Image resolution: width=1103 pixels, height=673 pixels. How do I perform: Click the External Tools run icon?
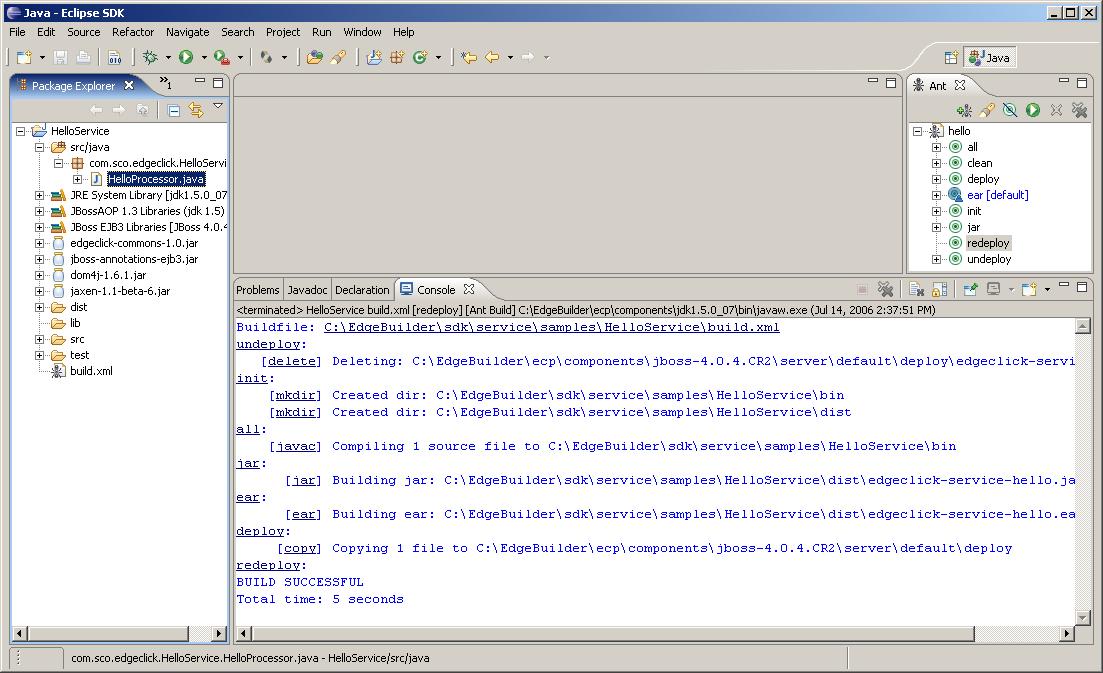[222, 58]
